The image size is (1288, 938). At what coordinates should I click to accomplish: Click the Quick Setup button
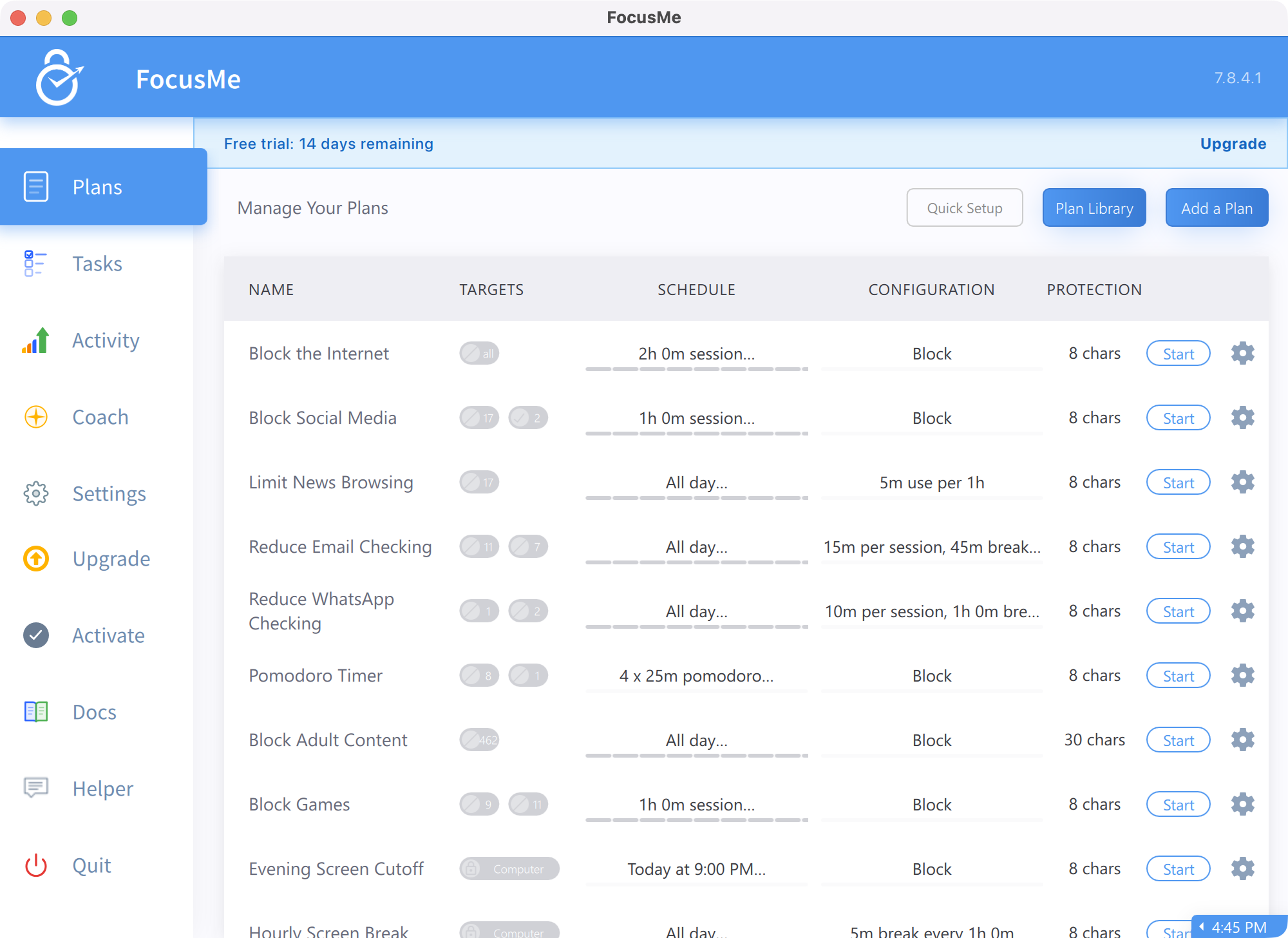click(x=964, y=207)
